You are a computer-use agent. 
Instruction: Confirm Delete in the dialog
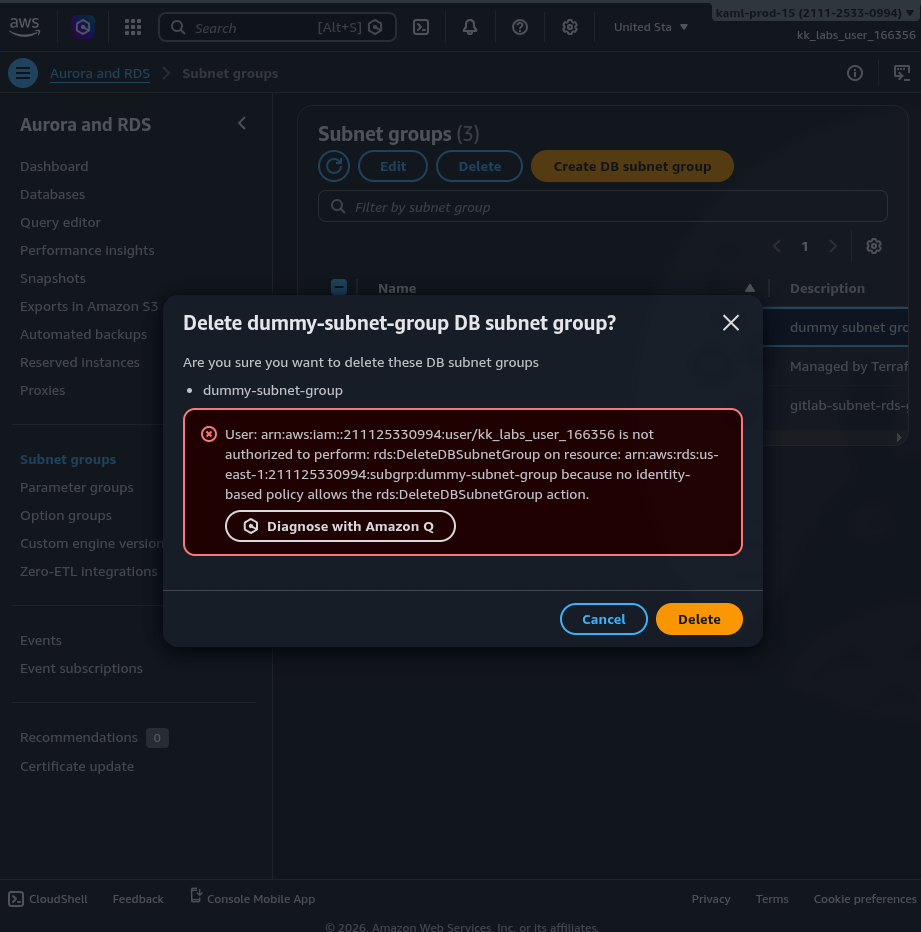click(x=699, y=619)
